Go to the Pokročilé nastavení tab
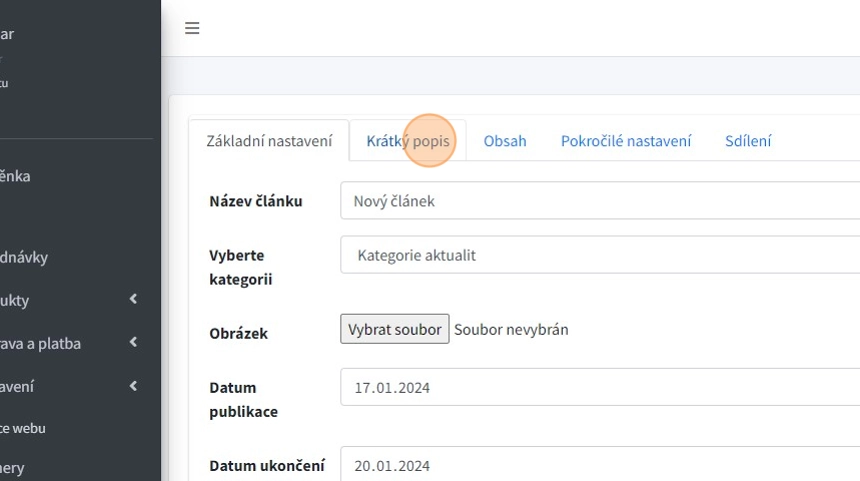 point(626,141)
